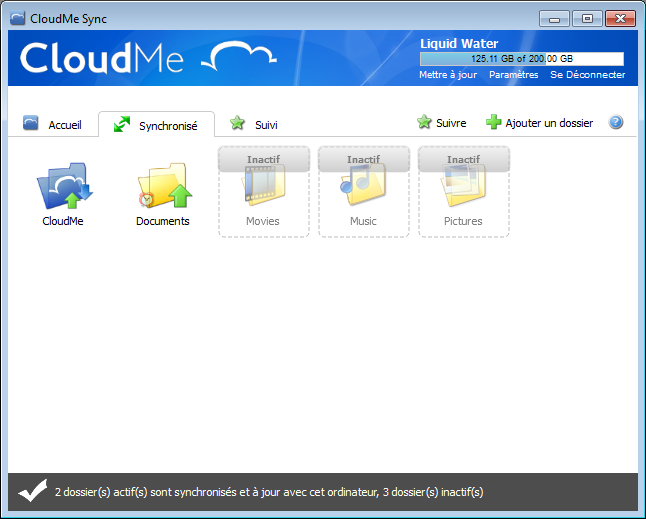Click the CloudMe logo in the banner
Screen dimensions: 646x519
(x=148, y=58)
